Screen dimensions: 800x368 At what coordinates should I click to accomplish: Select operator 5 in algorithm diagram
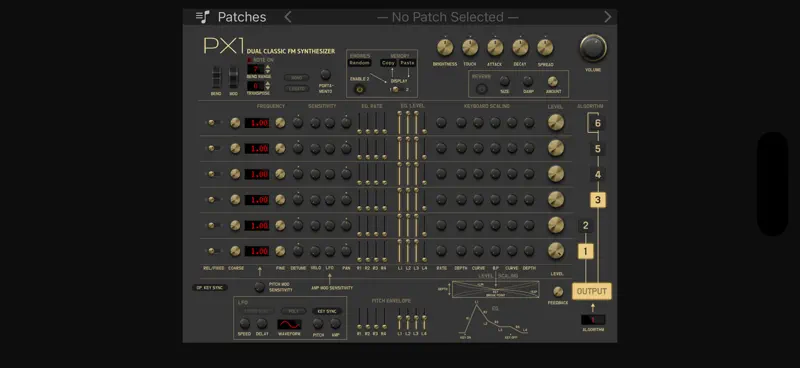click(597, 149)
